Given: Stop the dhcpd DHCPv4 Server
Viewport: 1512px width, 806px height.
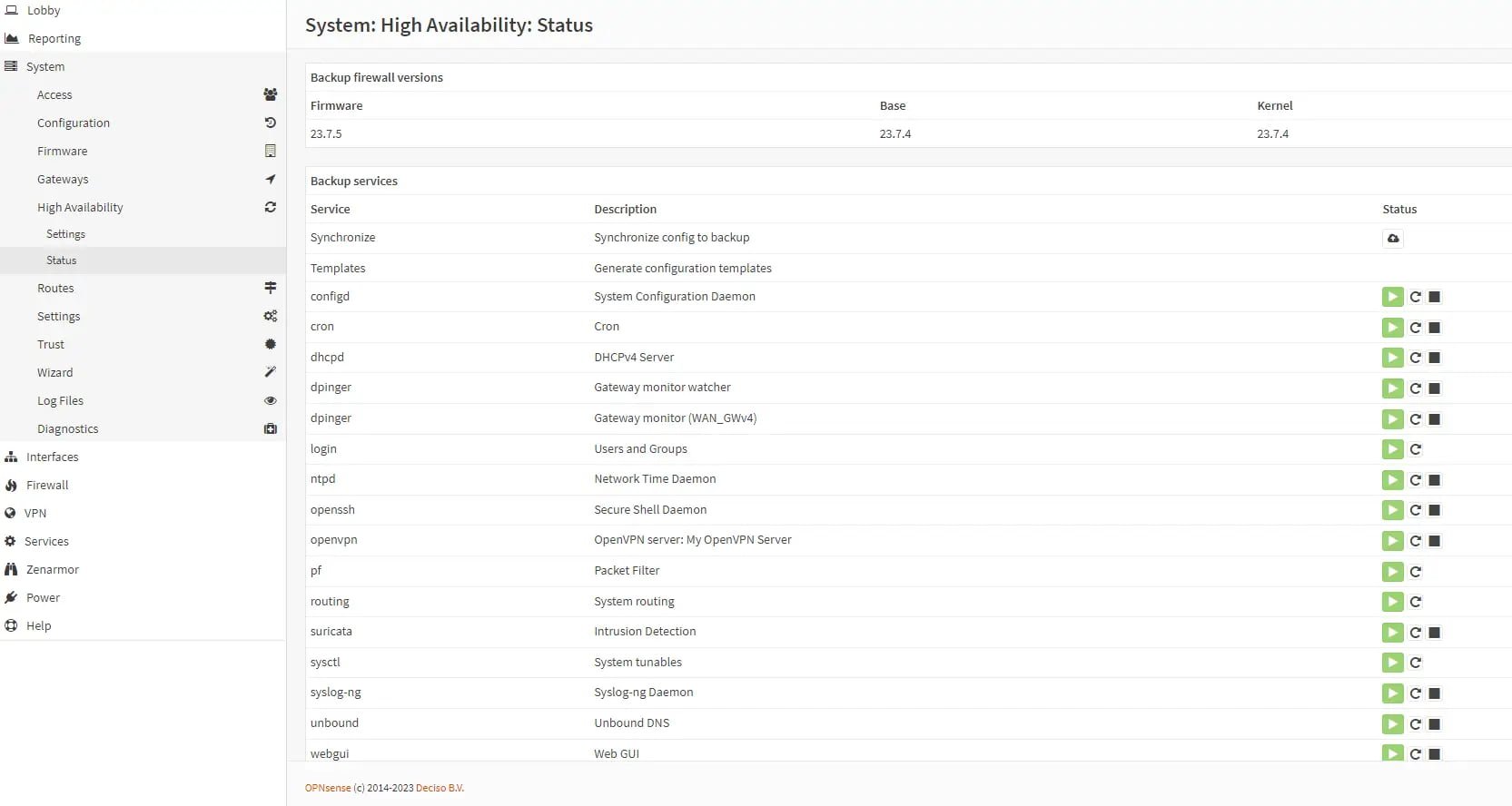Looking at the screenshot, I should (x=1435, y=358).
